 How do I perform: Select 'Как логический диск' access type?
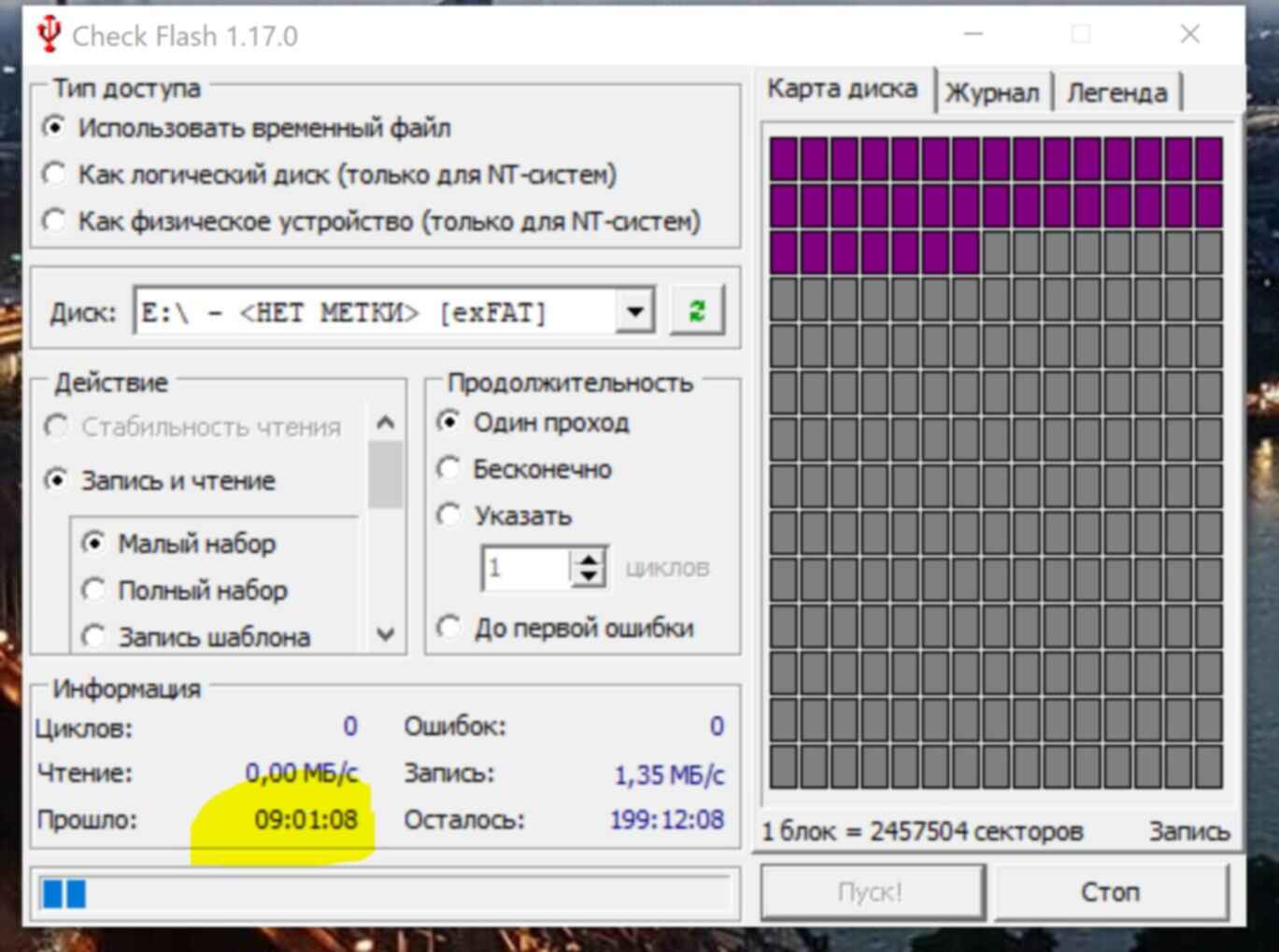55,174
